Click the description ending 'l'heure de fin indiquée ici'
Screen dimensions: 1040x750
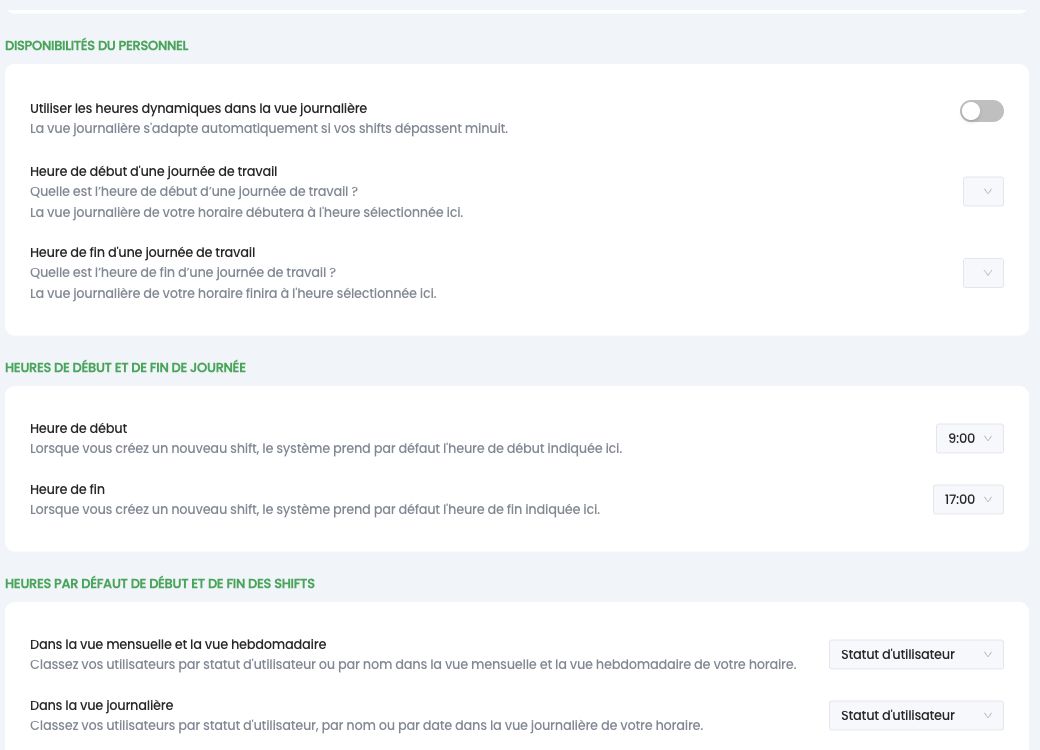(314, 509)
